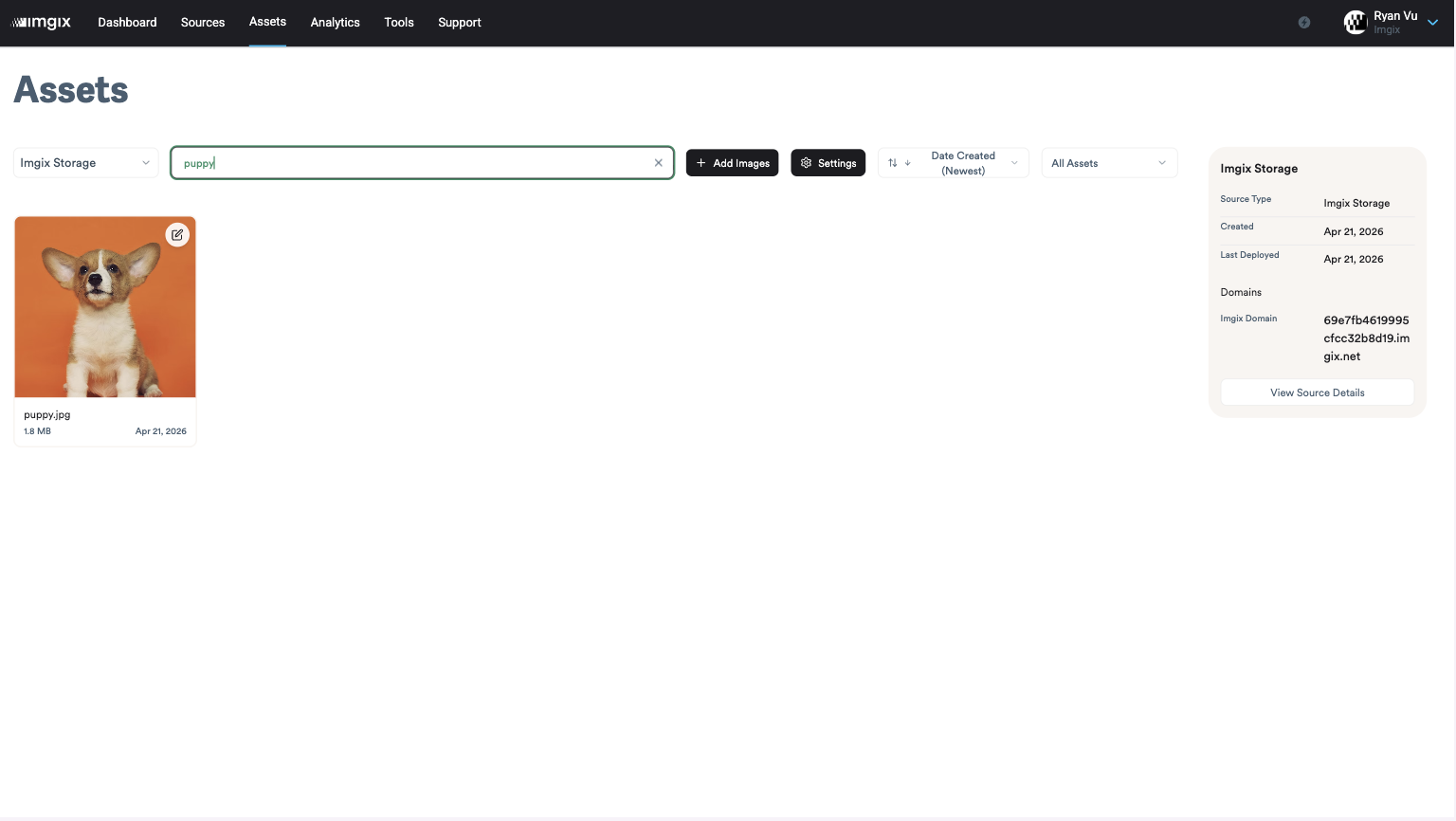Open the Imgix Storage source dropdown
This screenshot has height=821, width=1456.
pyautogui.click(x=85, y=162)
